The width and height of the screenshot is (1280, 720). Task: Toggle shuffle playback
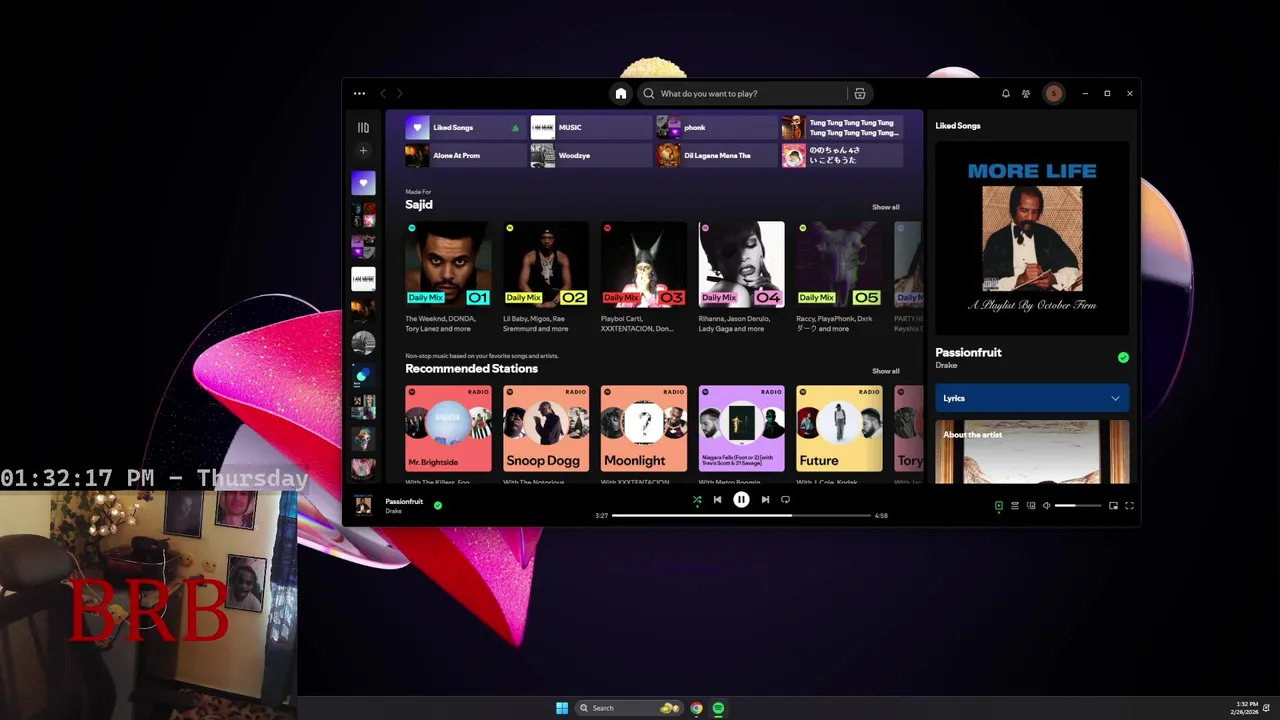tap(697, 500)
